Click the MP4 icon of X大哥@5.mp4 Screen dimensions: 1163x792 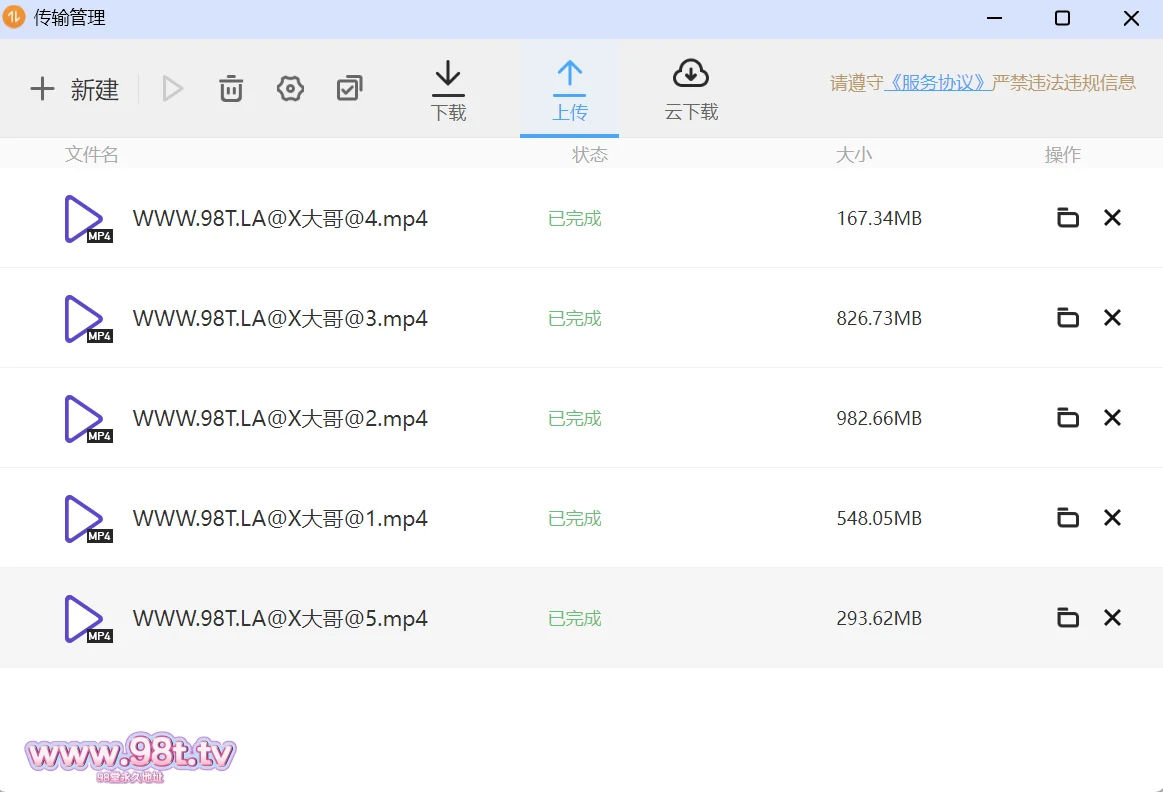pyautogui.click(x=87, y=619)
